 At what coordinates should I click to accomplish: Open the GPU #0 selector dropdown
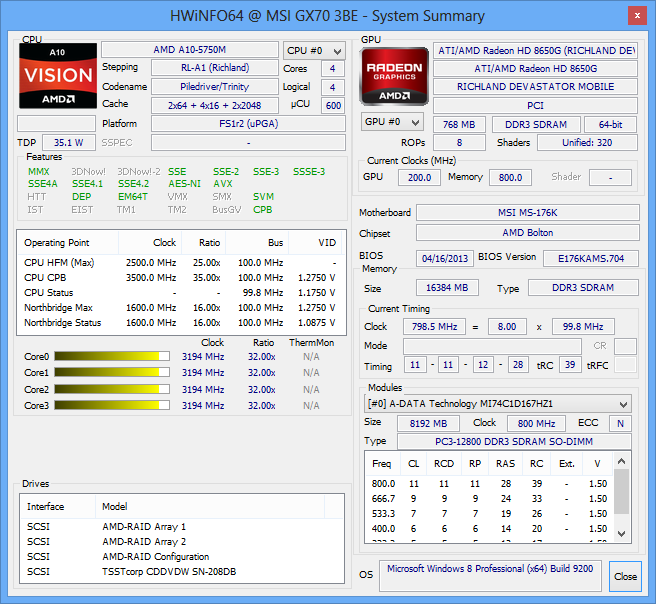pyautogui.click(x=392, y=122)
